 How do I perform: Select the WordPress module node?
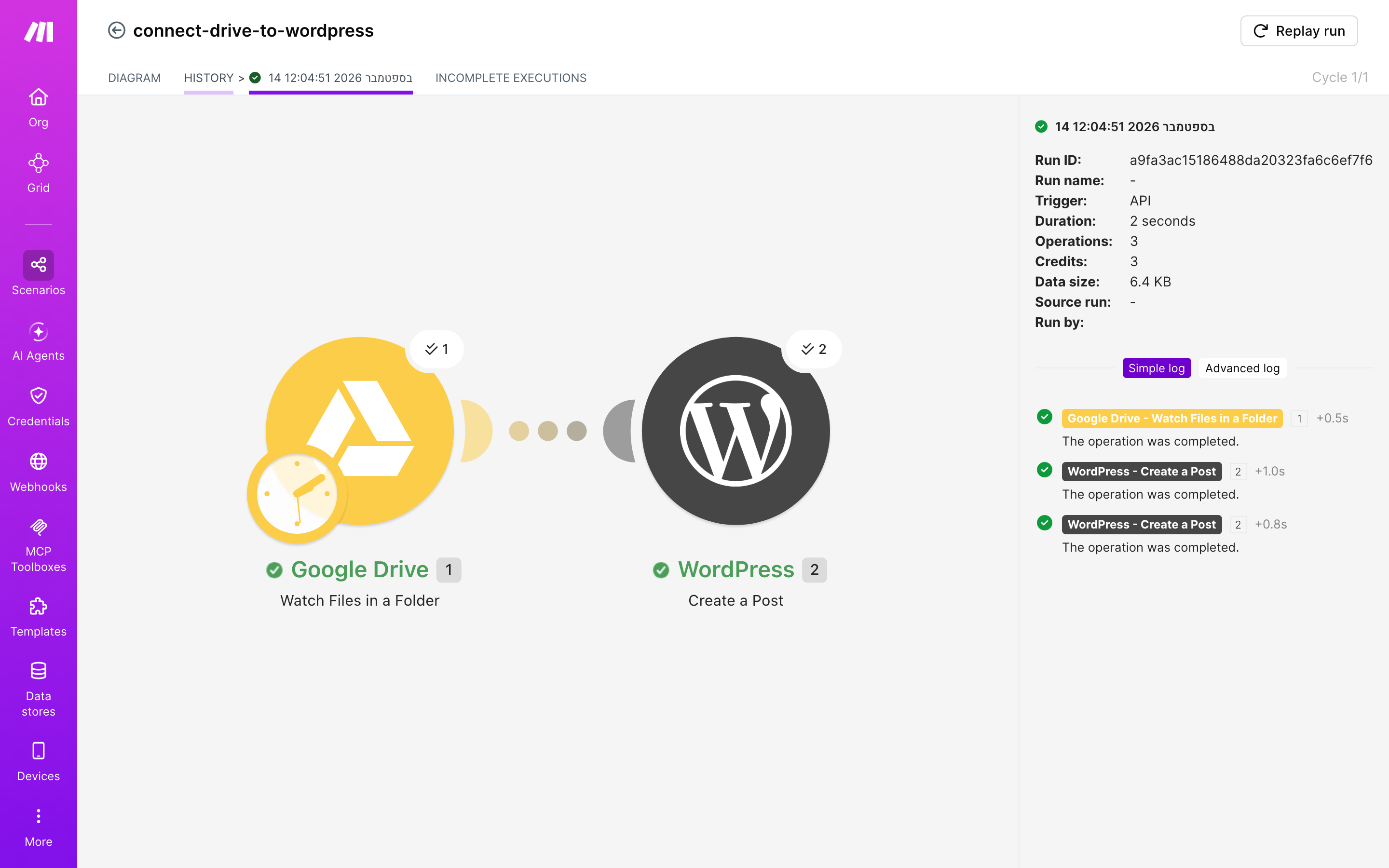click(736, 431)
